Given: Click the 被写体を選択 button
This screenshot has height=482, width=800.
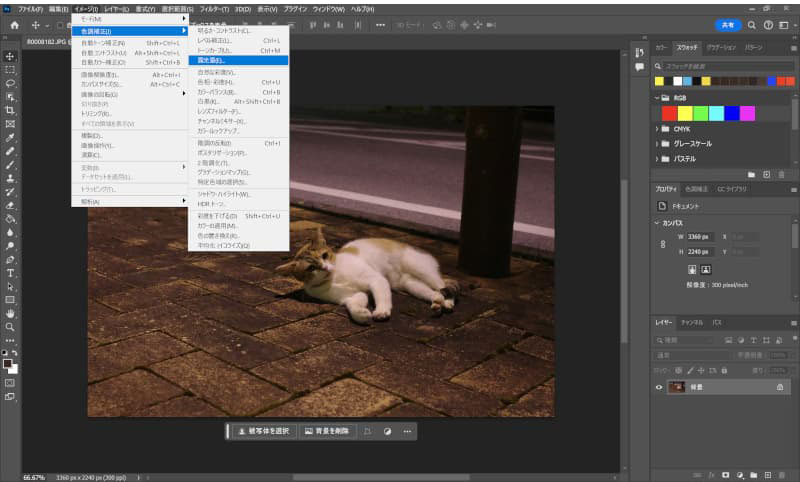Looking at the screenshot, I should coord(265,431).
